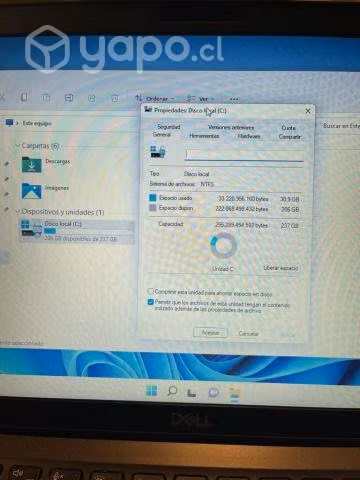The image size is (360, 480).
Task: Switch to the Seguridad tab
Action: click(x=169, y=127)
